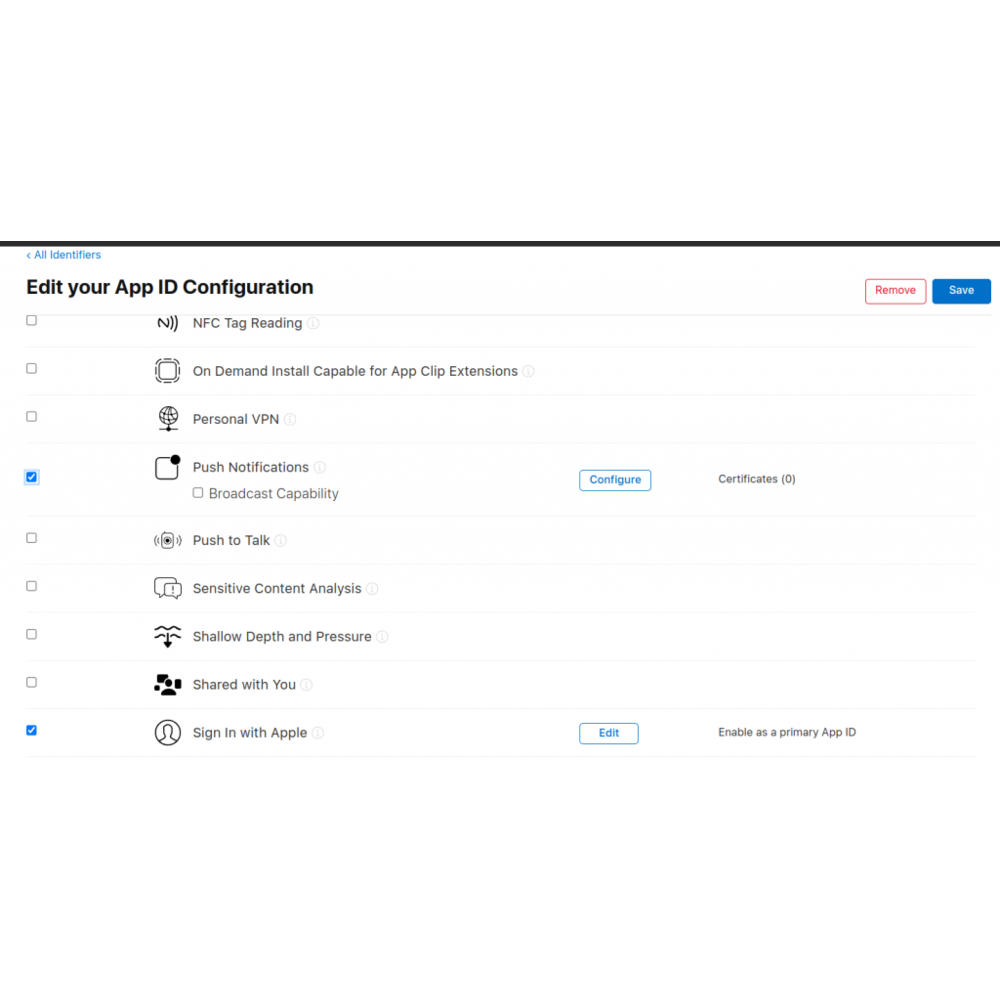Click the App Clip Extensions capability icon
Viewport: 1000px width, 1000px height.
click(167, 371)
